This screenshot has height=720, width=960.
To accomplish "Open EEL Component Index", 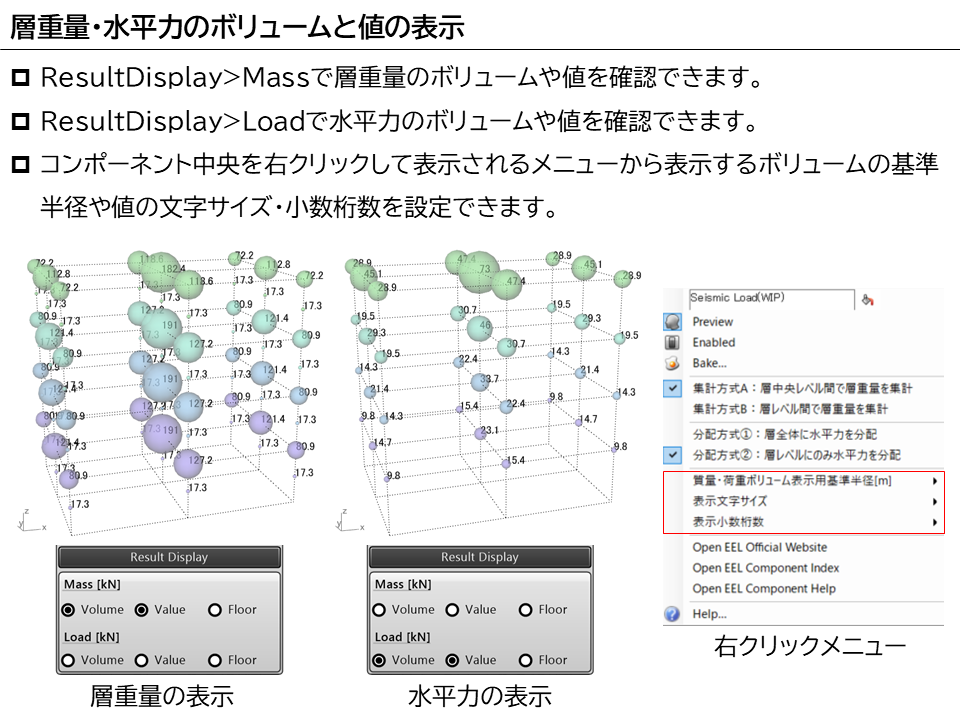I will (x=765, y=568).
